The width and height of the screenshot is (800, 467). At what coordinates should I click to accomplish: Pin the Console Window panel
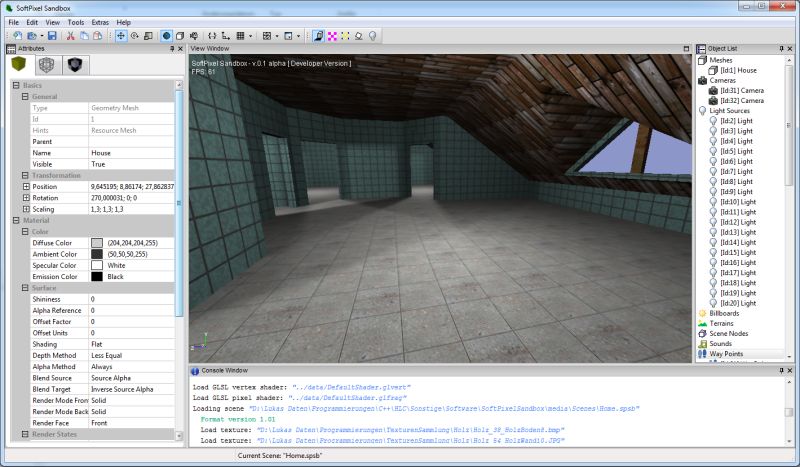(x=781, y=371)
